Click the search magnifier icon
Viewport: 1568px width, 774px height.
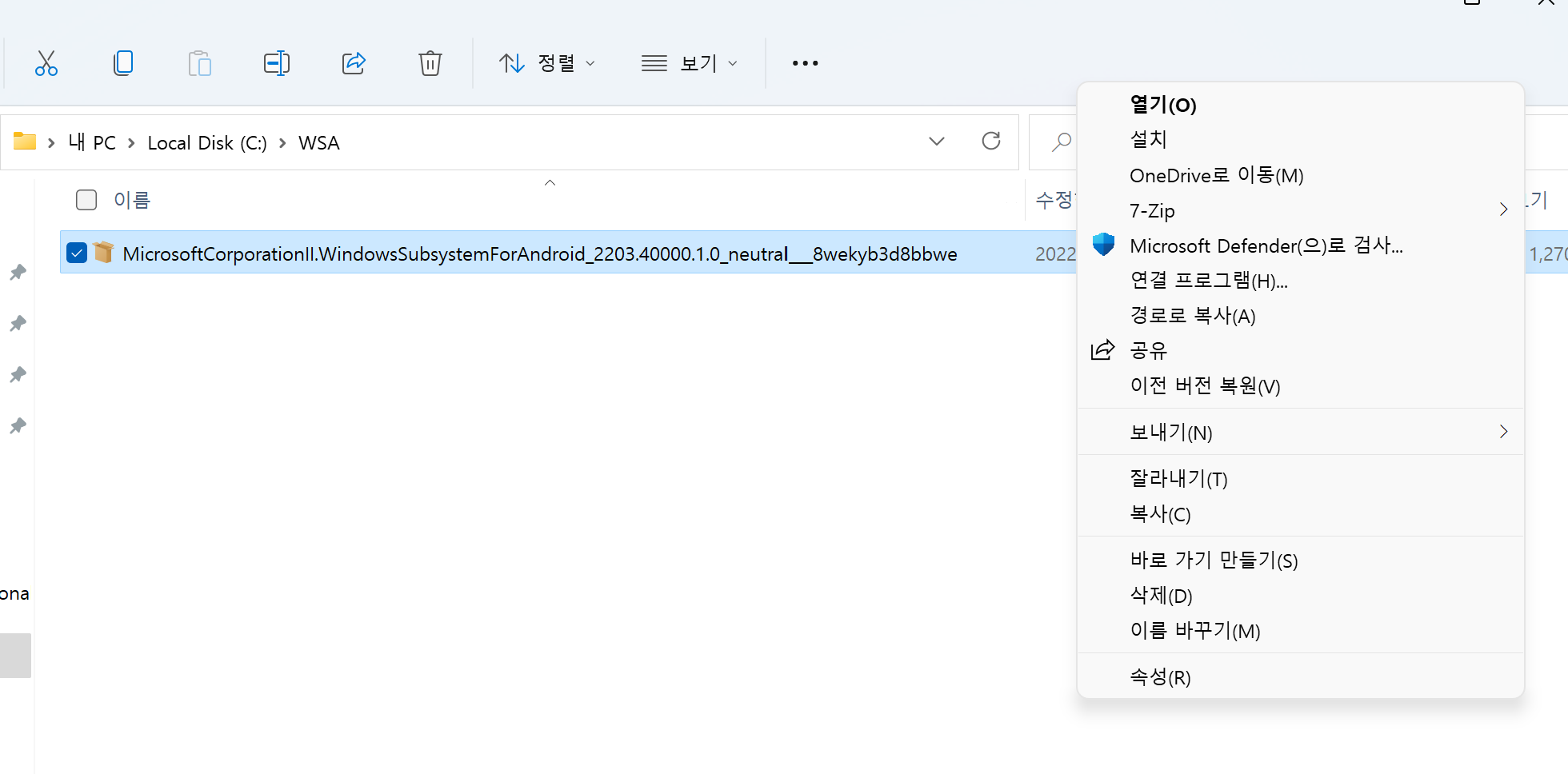point(1061,142)
